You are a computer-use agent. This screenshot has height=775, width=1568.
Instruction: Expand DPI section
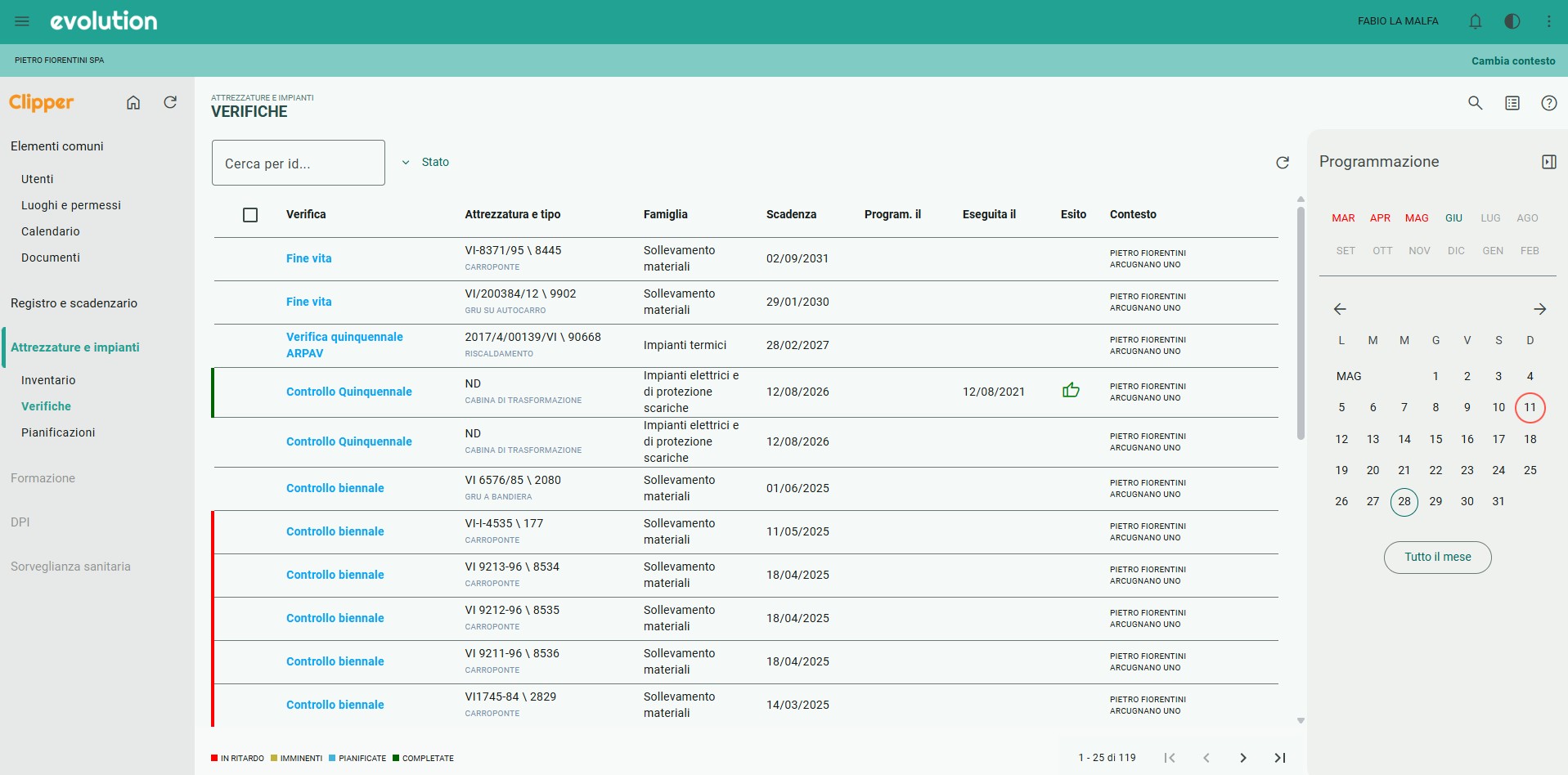click(20, 522)
